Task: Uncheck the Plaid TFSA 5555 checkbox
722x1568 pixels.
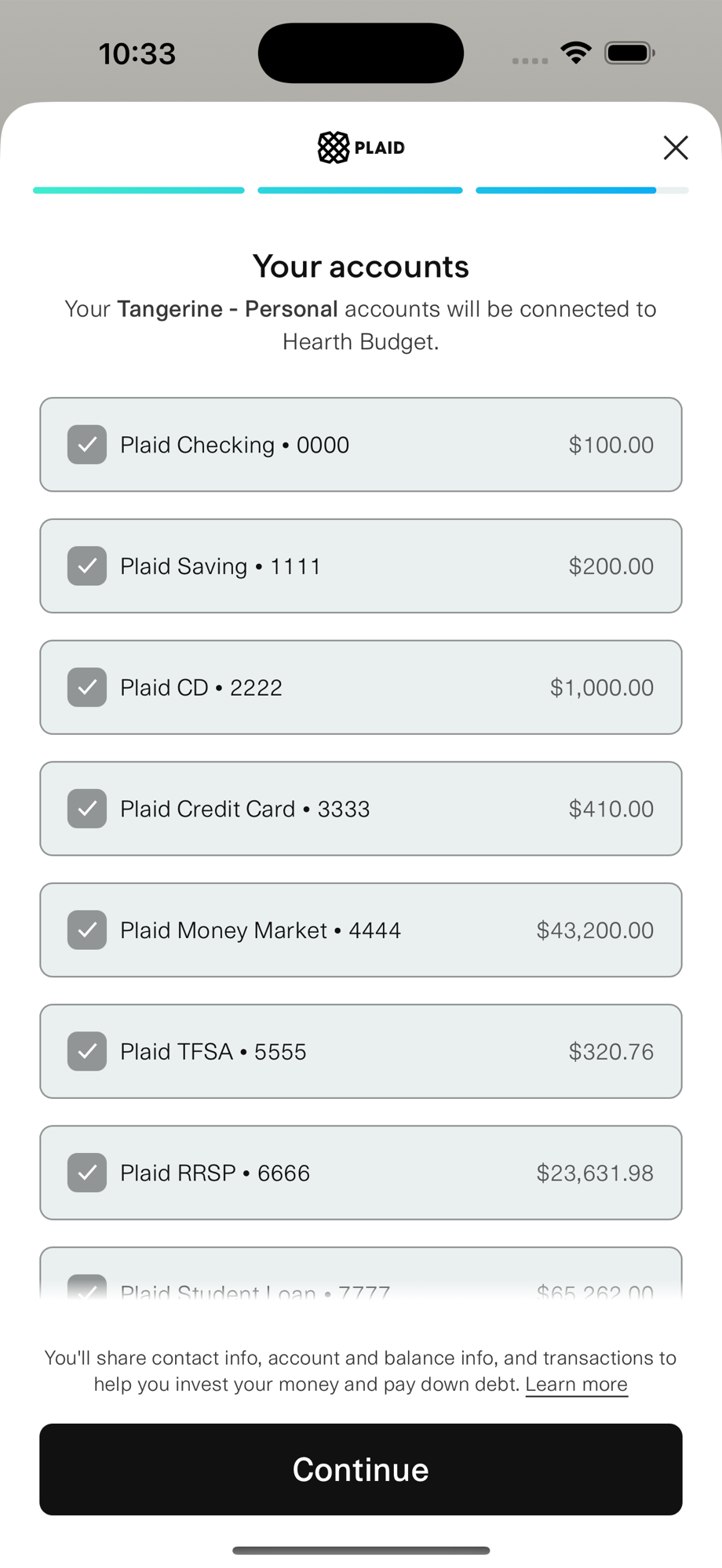Action: pos(87,1051)
